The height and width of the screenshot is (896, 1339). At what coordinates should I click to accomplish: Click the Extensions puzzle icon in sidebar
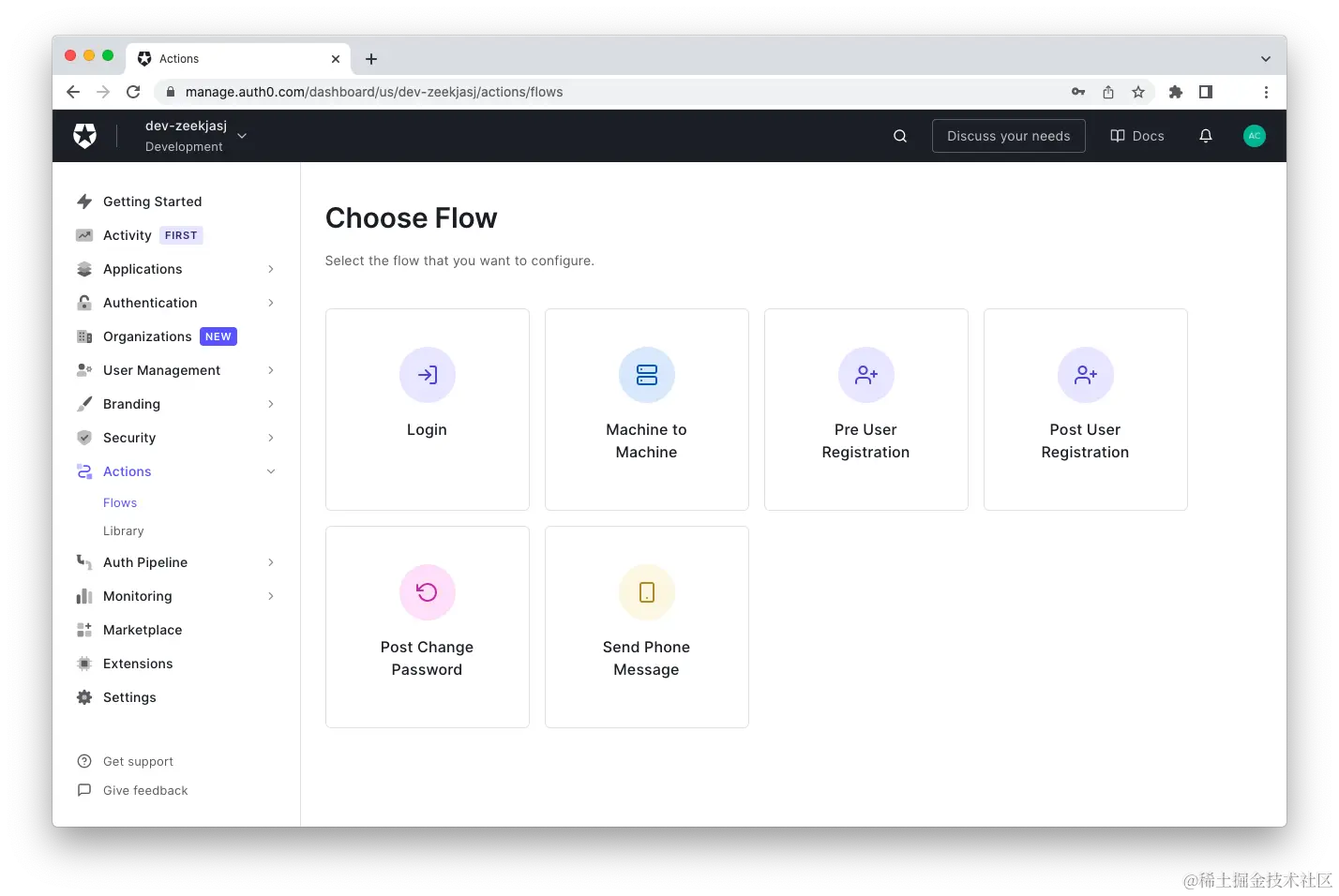click(x=84, y=664)
